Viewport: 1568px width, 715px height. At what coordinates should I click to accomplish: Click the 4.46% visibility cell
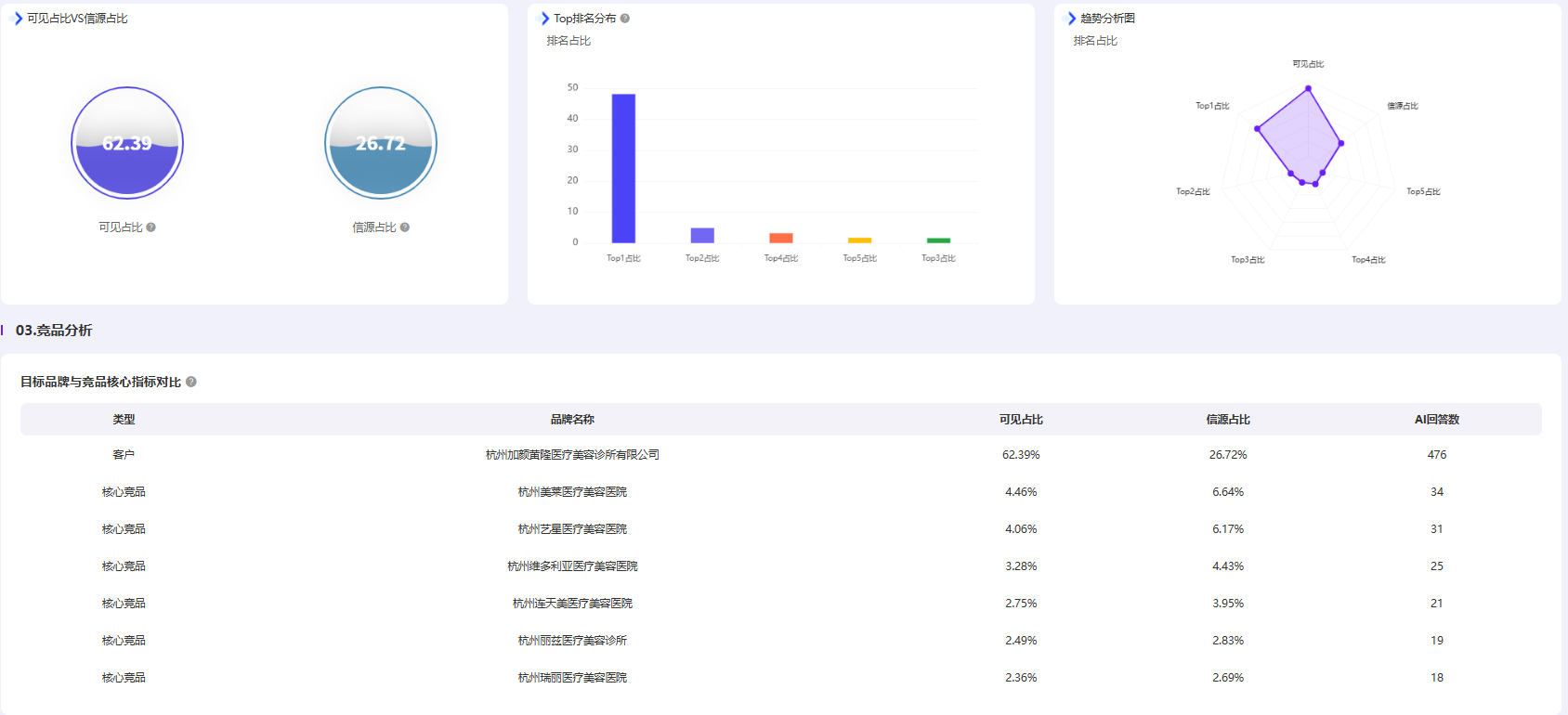1021,492
